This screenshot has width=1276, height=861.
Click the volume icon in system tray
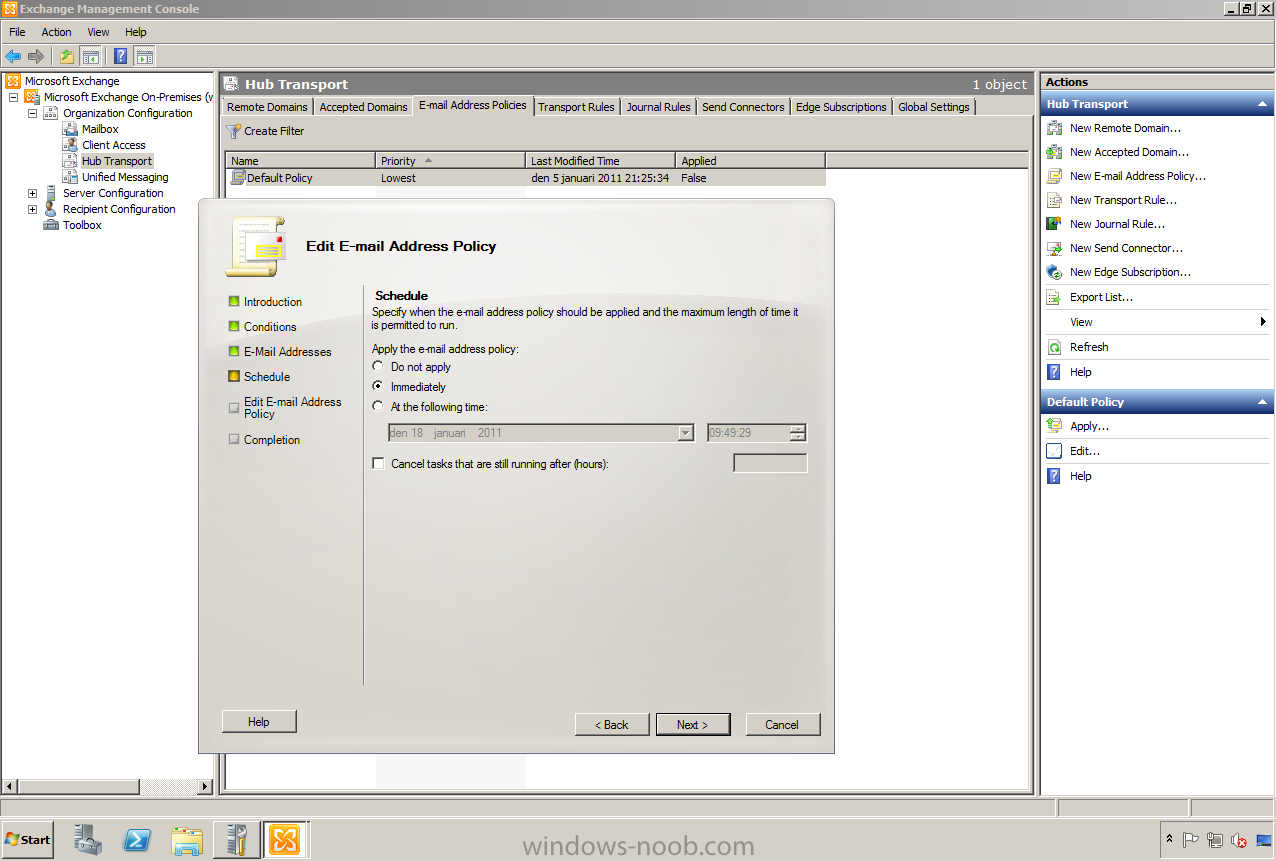[1239, 840]
